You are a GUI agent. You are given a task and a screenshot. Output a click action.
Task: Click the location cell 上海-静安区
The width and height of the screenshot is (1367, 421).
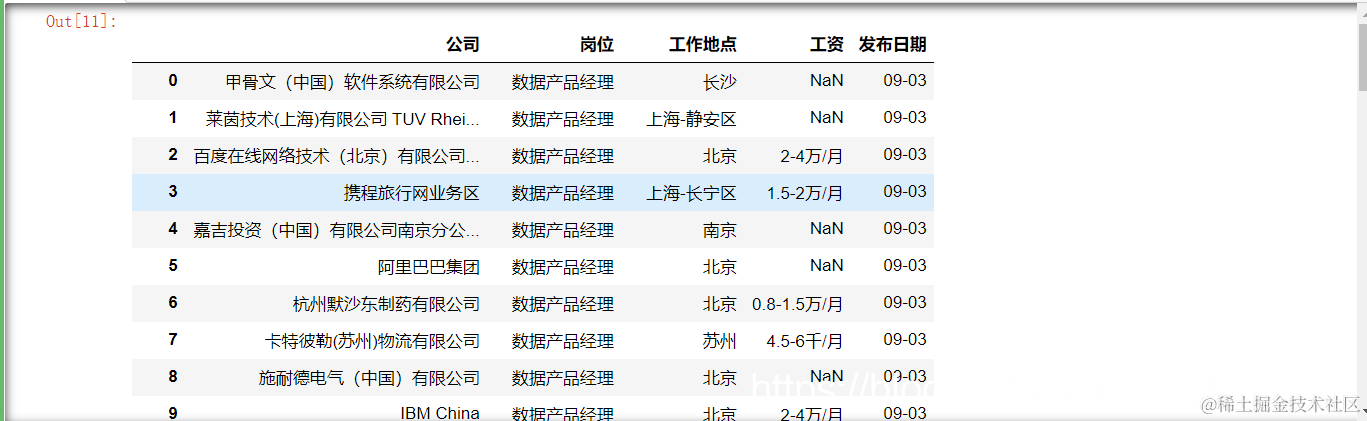692,119
